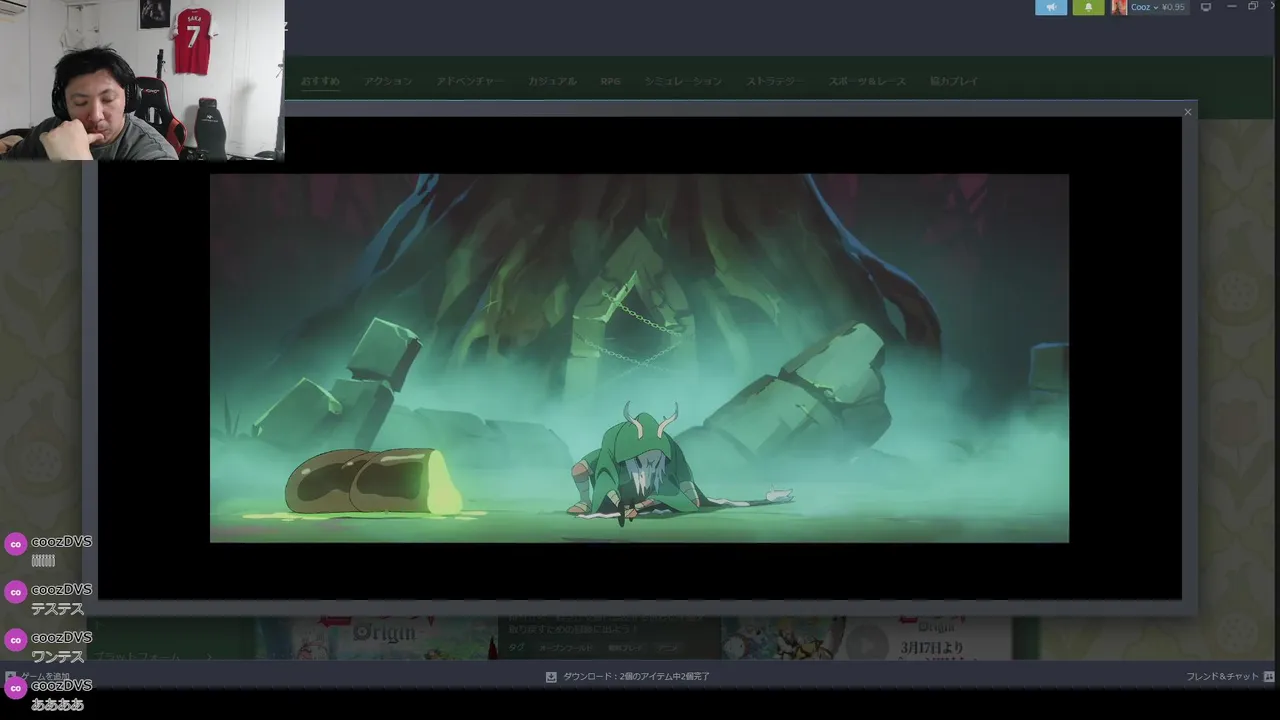Screen dimensions: 1280x720
Task: Open the green notifications bell
Action: (x=1088, y=7)
